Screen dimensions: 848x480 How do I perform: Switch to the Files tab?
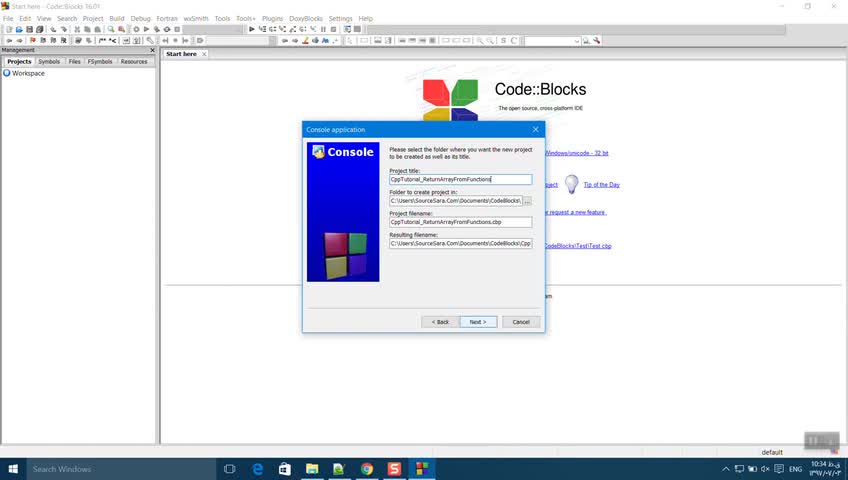pyautogui.click(x=75, y=62)
